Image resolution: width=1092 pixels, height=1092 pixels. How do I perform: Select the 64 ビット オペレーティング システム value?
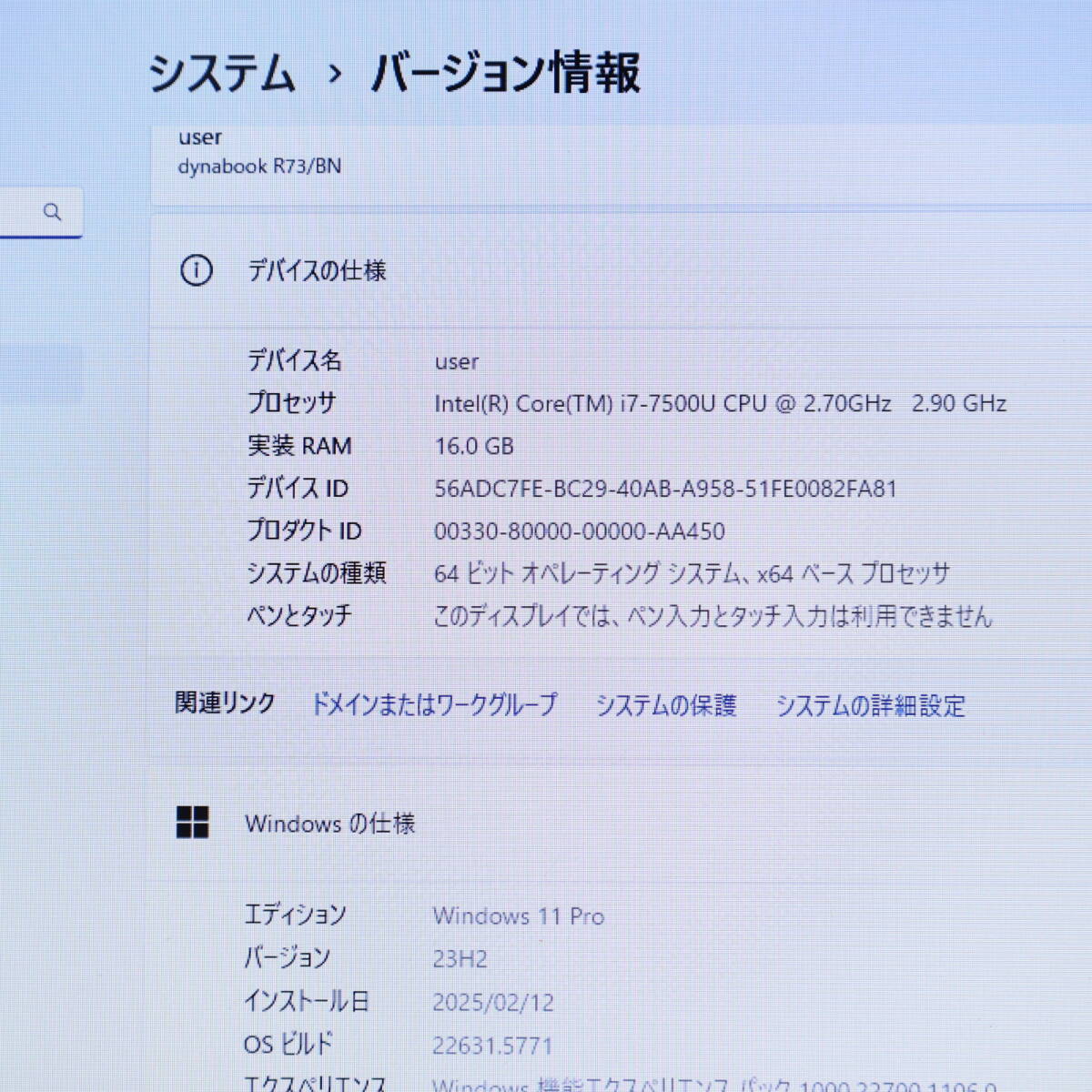[x=693, y=573]
